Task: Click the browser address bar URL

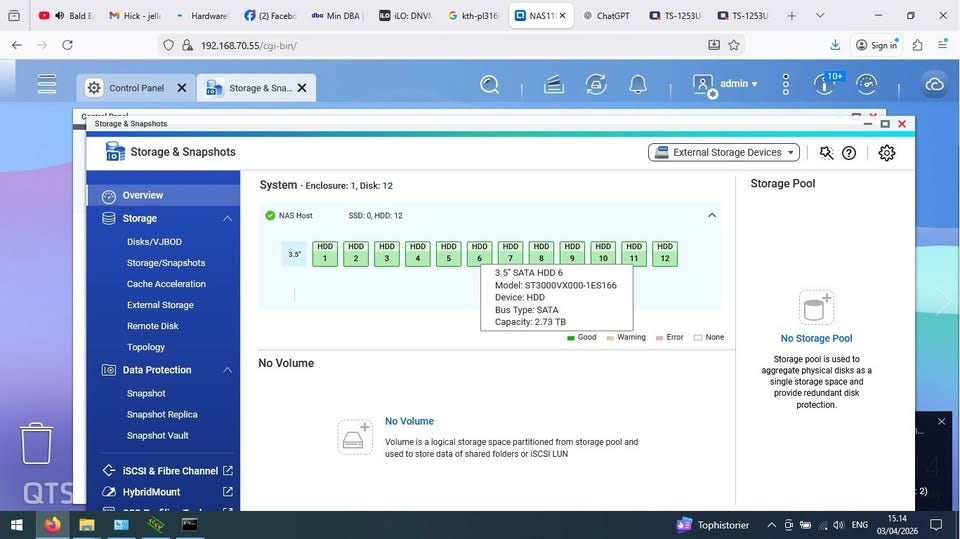Action: 248,45
